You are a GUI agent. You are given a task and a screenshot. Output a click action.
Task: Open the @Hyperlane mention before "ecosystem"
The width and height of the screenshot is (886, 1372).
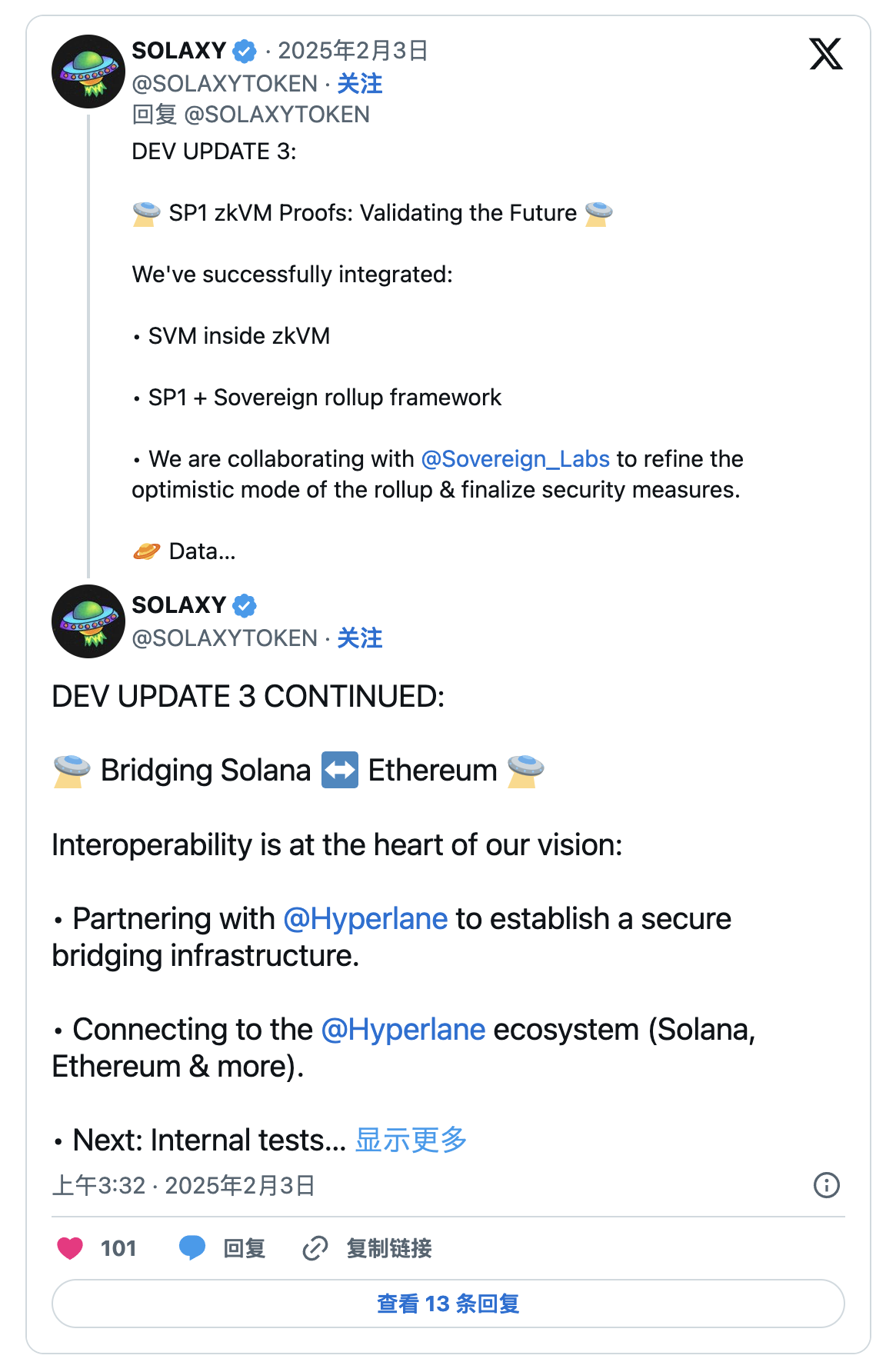pyautogui.click(x=403, y=1030)
